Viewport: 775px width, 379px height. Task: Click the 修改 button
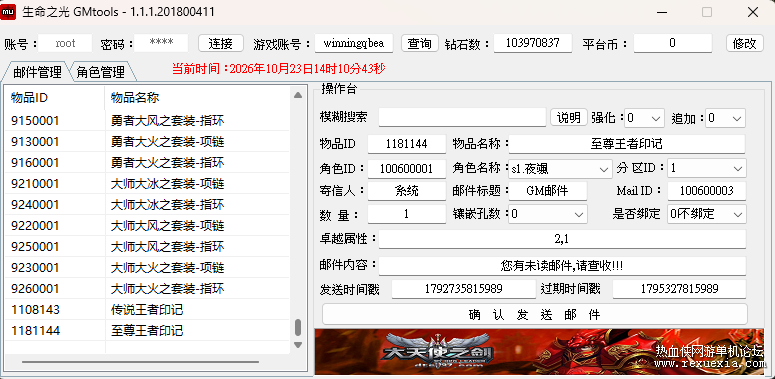(x=744, y=43)
